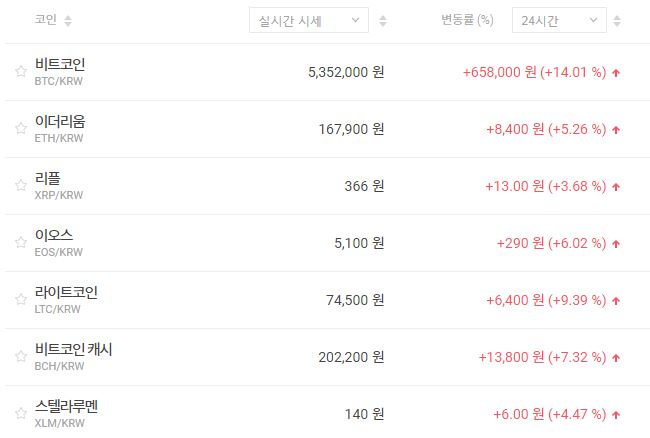Viewport: 650px width, 438px height.
Task: Click Bitcoin's red up-arrow indicator
Action: coord(616,72)
